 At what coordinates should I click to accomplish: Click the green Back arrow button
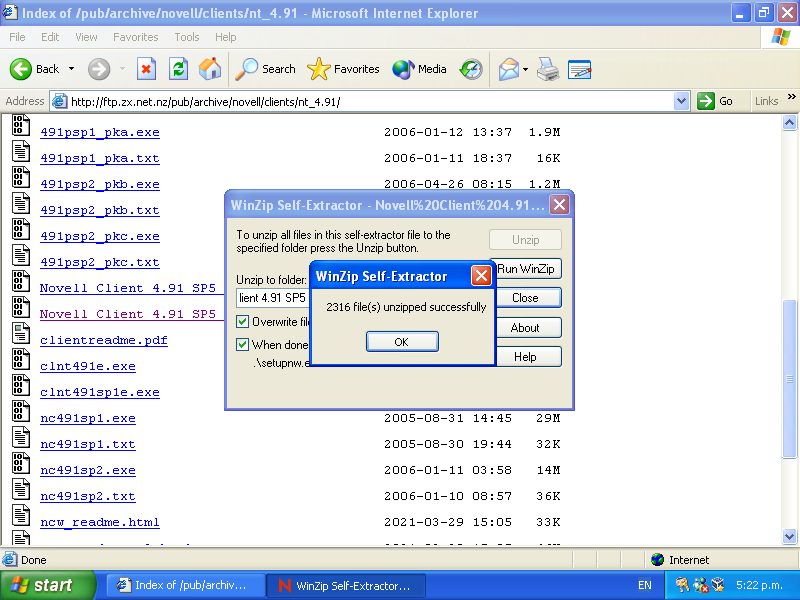[x=20, y=69]
